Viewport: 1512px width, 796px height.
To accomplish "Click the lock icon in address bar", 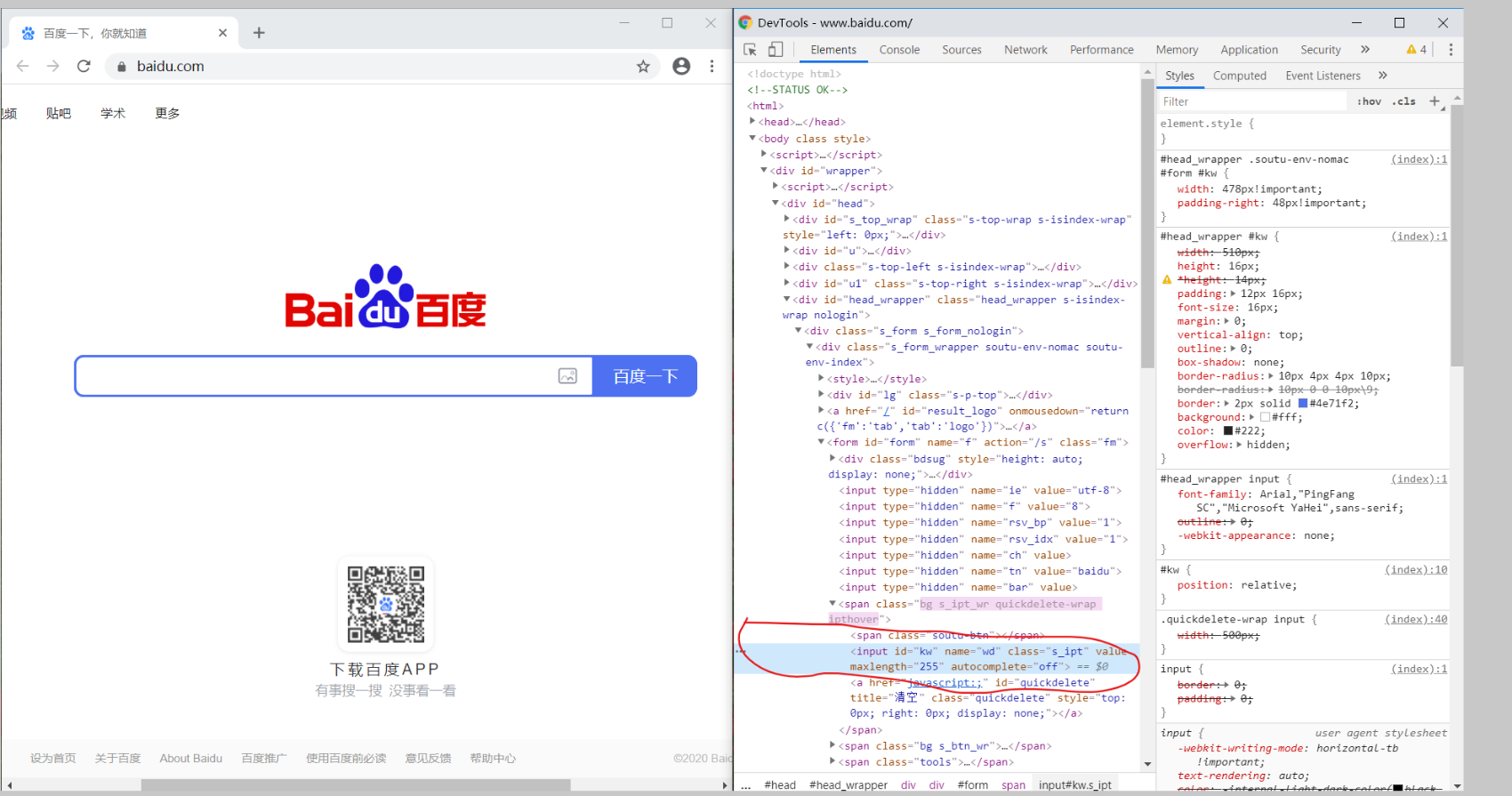I will point(122,67).
